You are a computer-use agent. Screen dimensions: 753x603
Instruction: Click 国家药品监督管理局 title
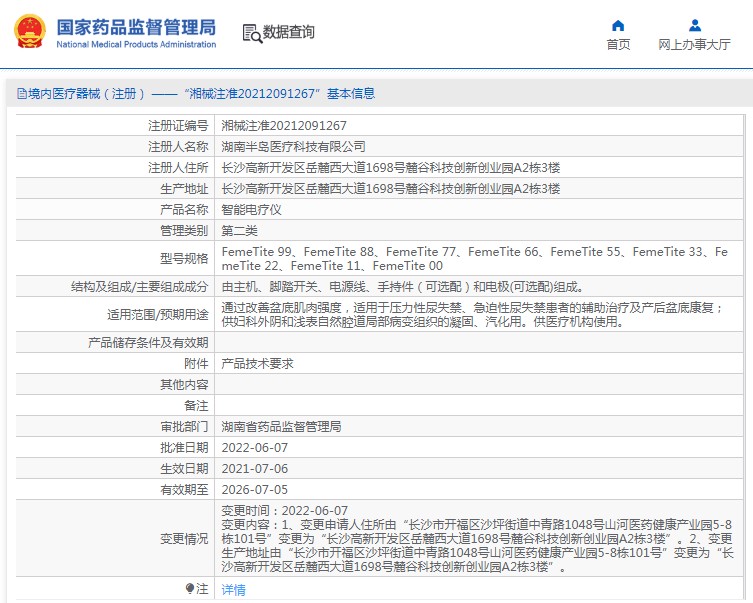point(136,27)
